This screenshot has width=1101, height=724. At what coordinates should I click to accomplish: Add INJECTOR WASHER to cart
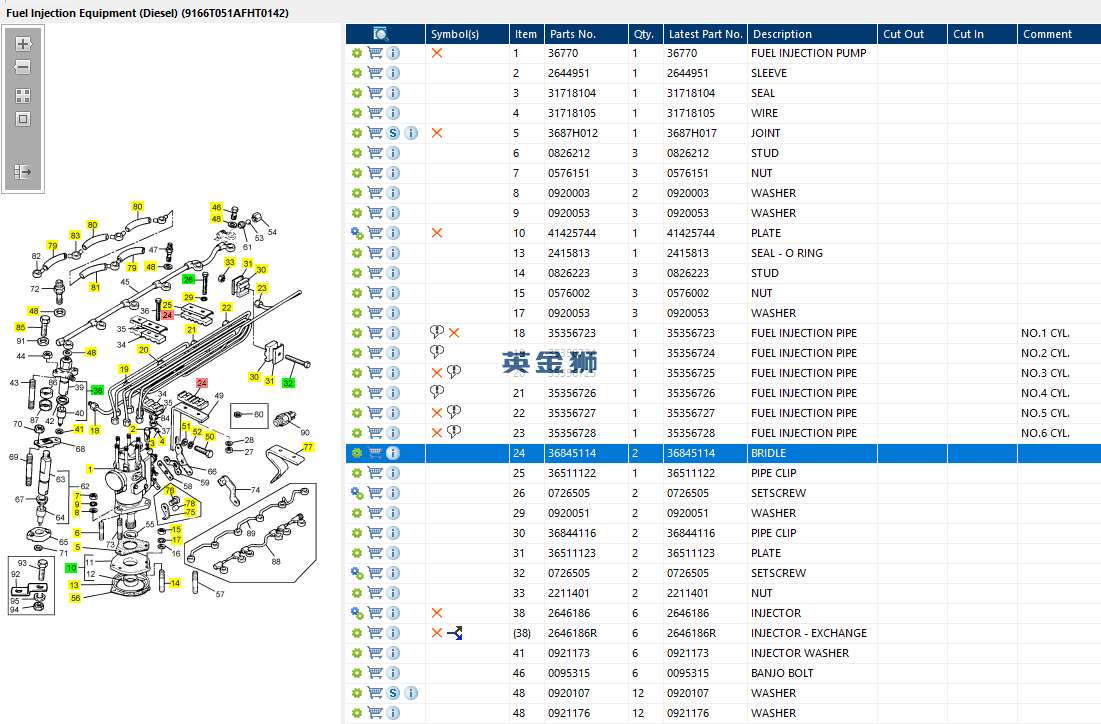375,653
